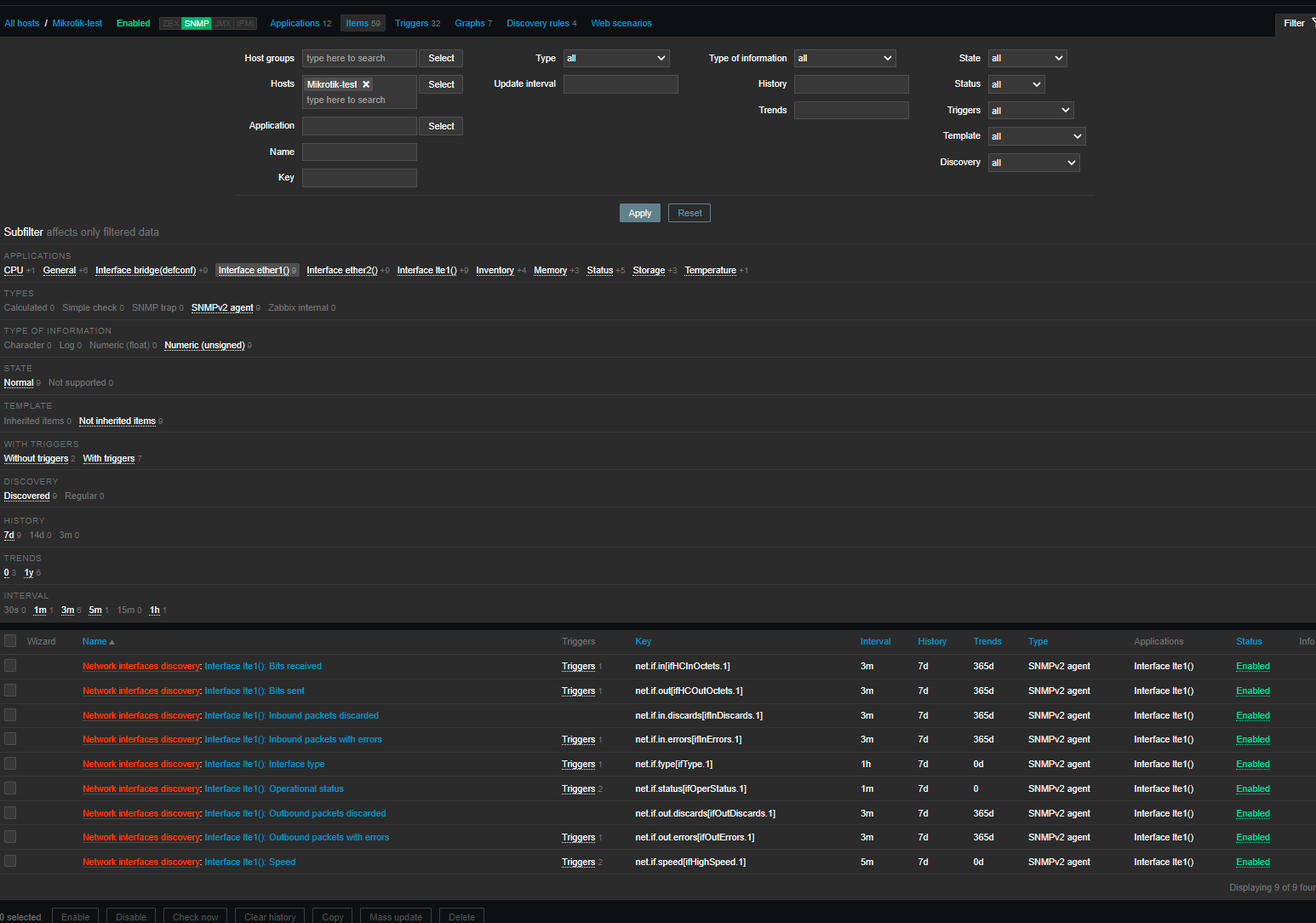The width and height of the screenshot is (1316, 923).
Task: Click the Copy button at bottom
Action: pyautogui.click(x=333, y=917)
